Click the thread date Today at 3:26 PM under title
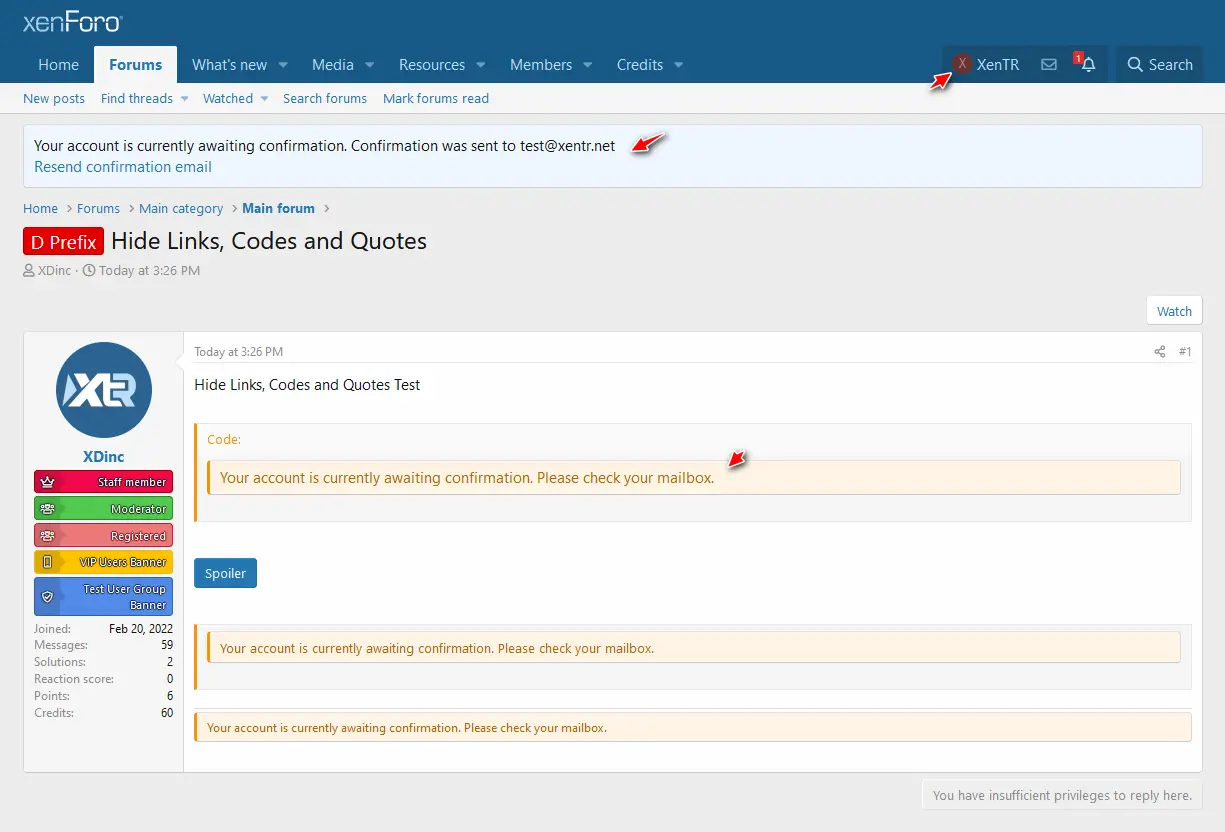This screenshot has width=1225, height=832. [x=149, y=270]
